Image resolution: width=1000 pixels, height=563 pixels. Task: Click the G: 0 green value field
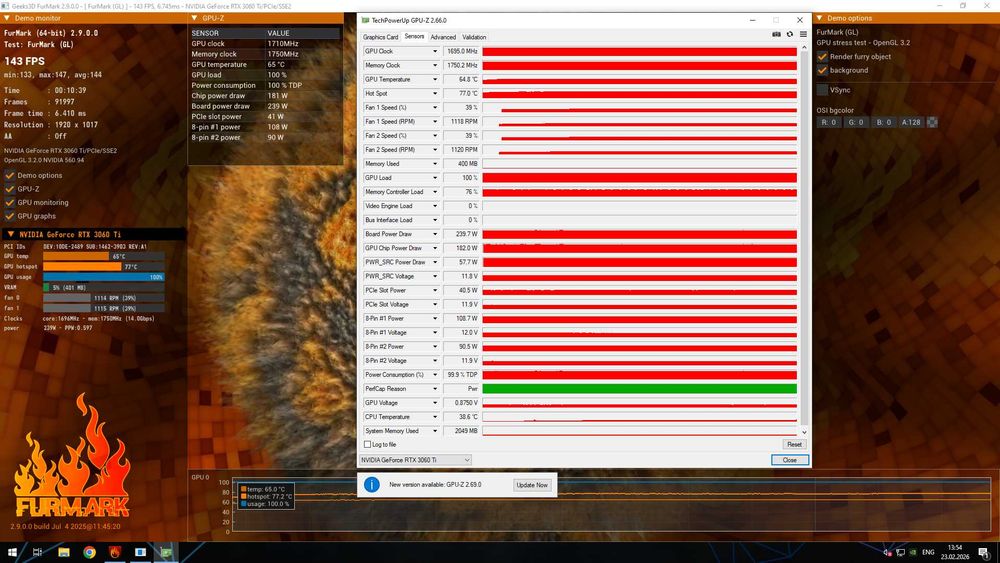(856, 122)
